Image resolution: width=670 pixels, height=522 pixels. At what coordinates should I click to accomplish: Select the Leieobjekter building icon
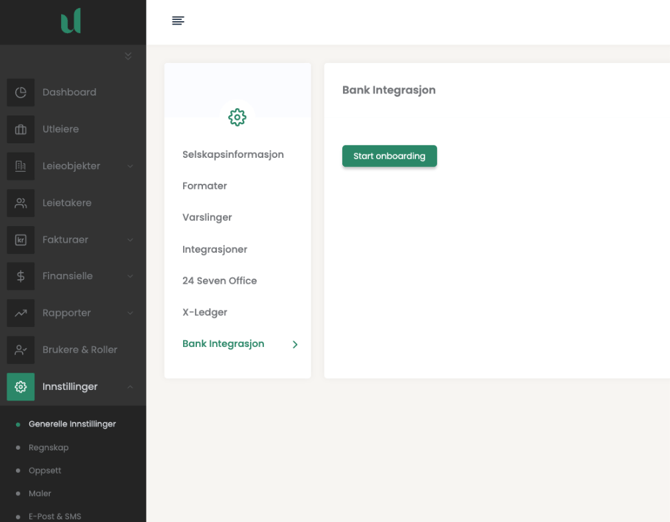click(x=21, y=166)
